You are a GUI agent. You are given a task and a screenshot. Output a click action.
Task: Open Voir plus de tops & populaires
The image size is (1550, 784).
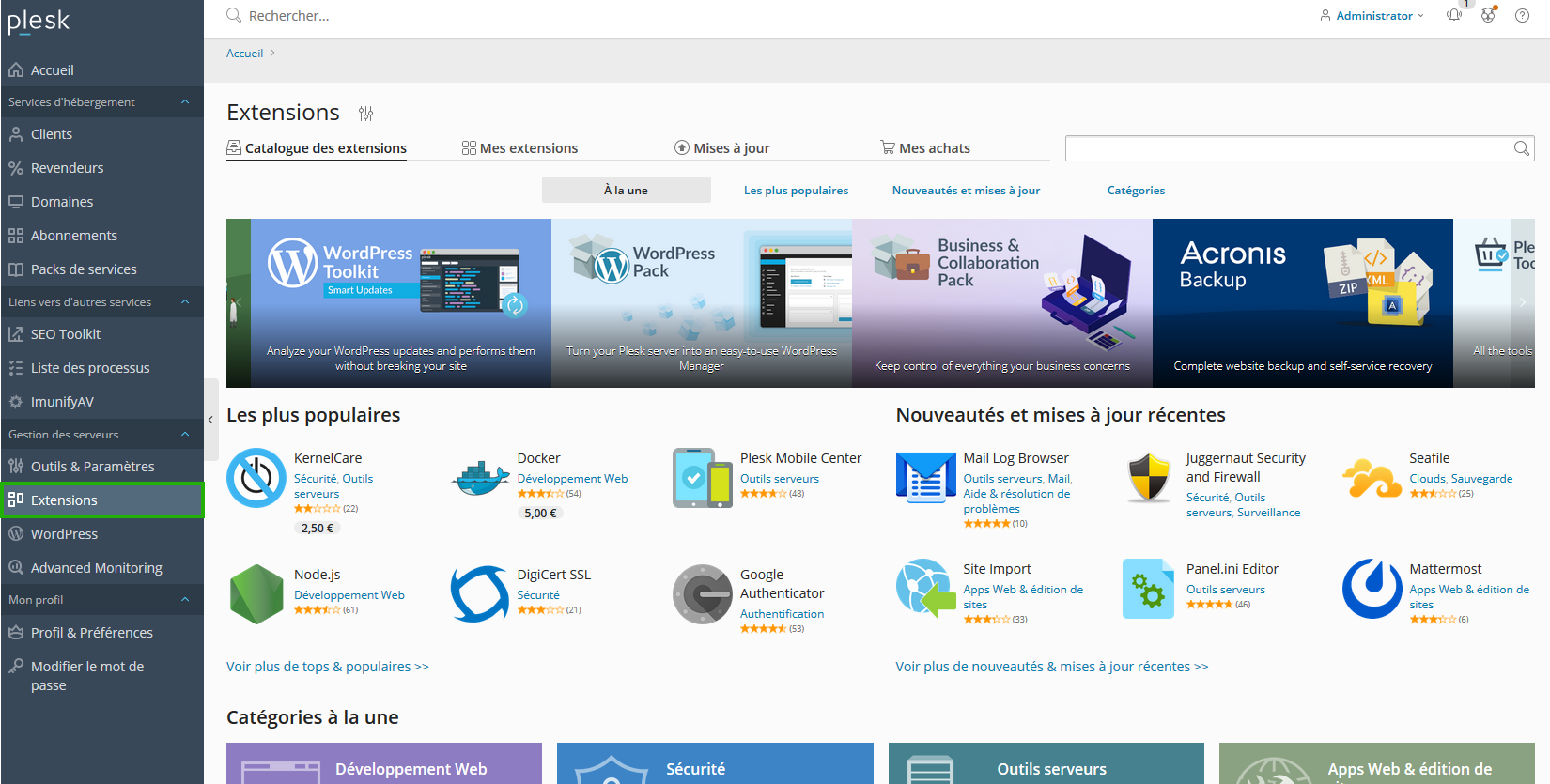point(327,667)
